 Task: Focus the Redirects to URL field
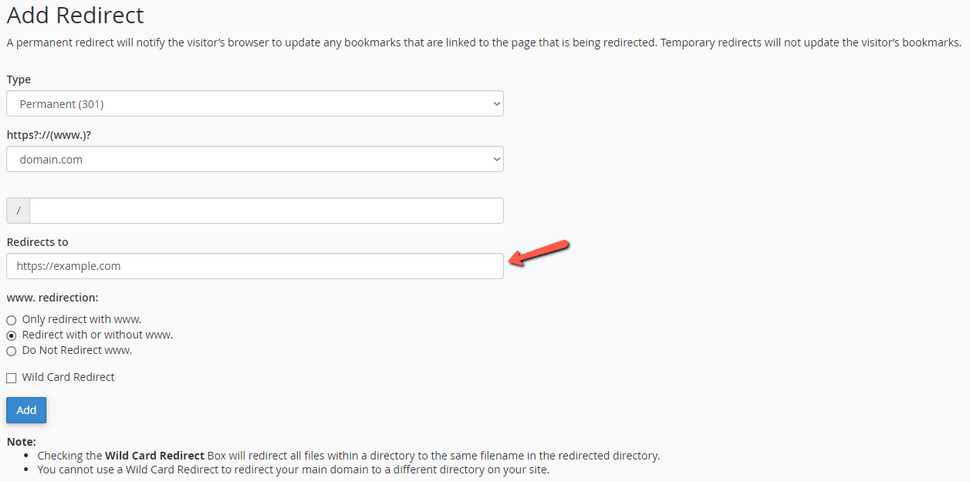click(x=255, y=266)
